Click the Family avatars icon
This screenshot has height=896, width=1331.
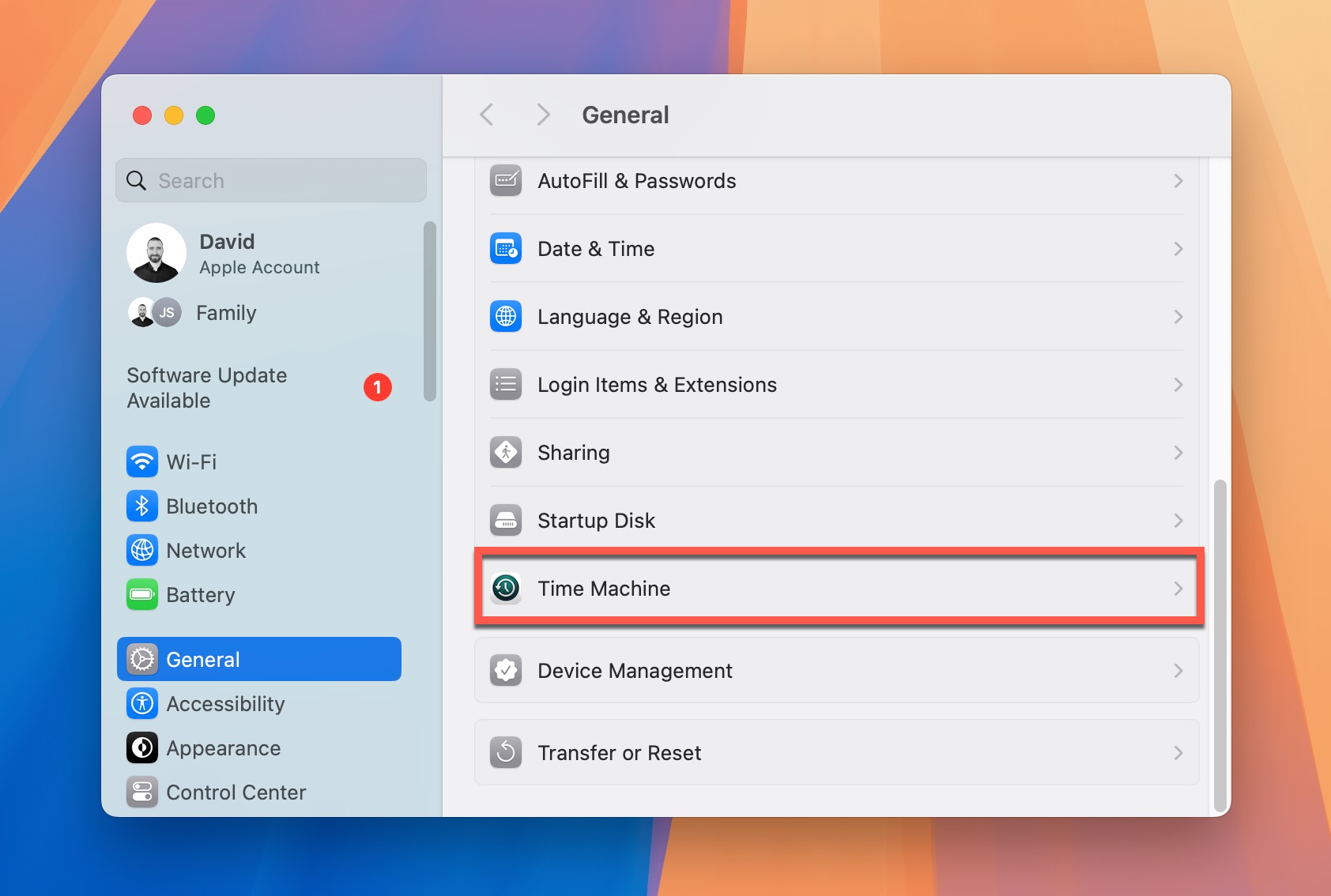[x=155, y=313]
